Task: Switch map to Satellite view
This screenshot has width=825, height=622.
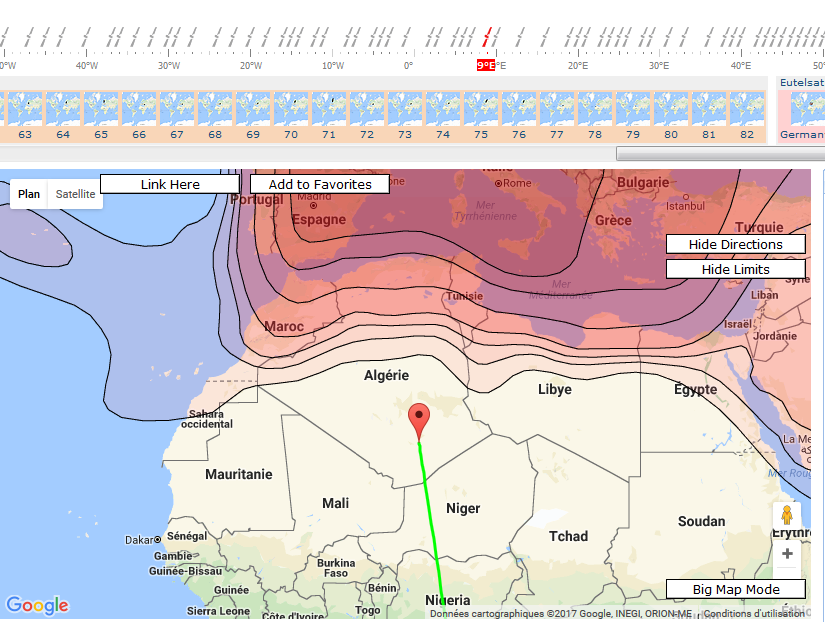Action: (76, 194)
